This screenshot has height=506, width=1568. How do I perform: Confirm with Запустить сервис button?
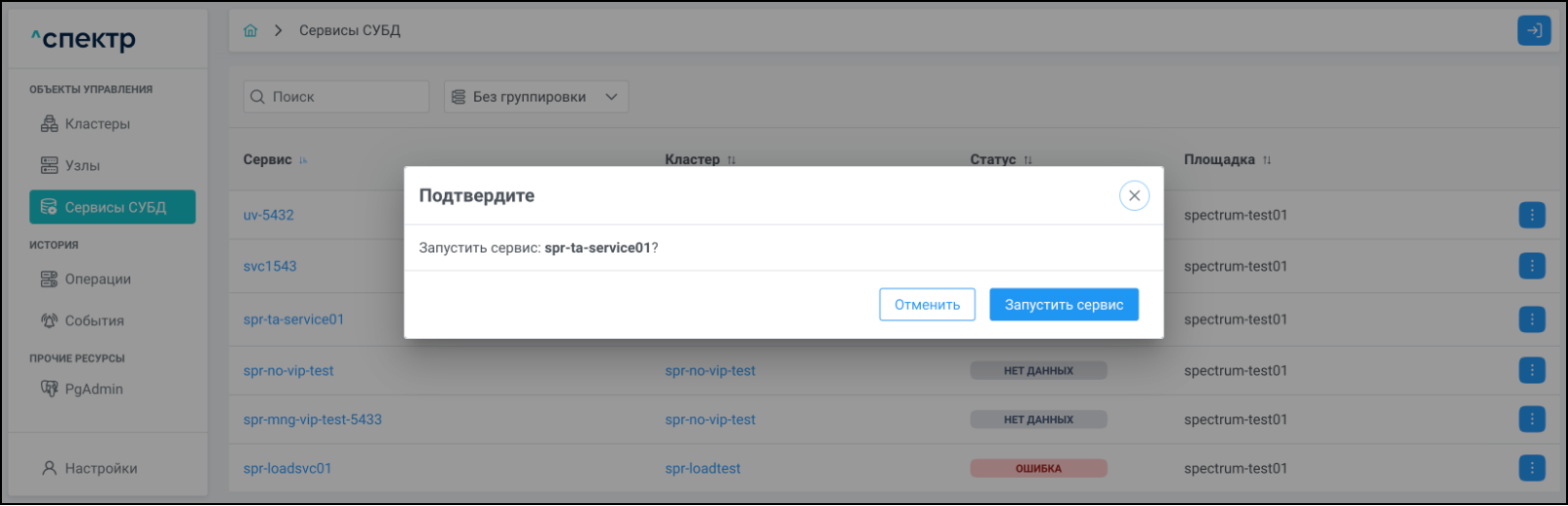pyautogui.click(x=1064, y=305)
